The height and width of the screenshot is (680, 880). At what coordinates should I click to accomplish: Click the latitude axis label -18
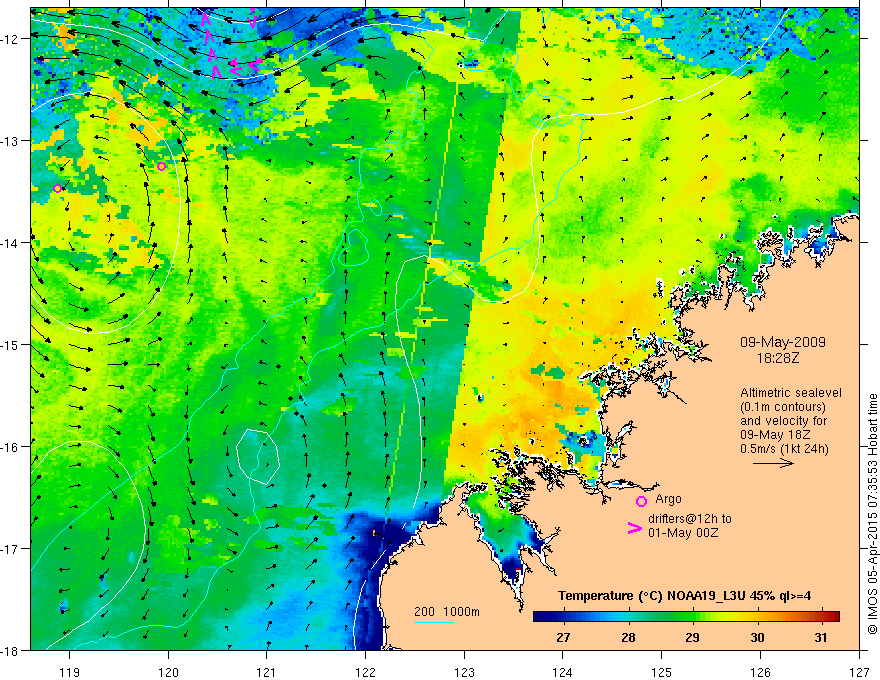point(11,650)
